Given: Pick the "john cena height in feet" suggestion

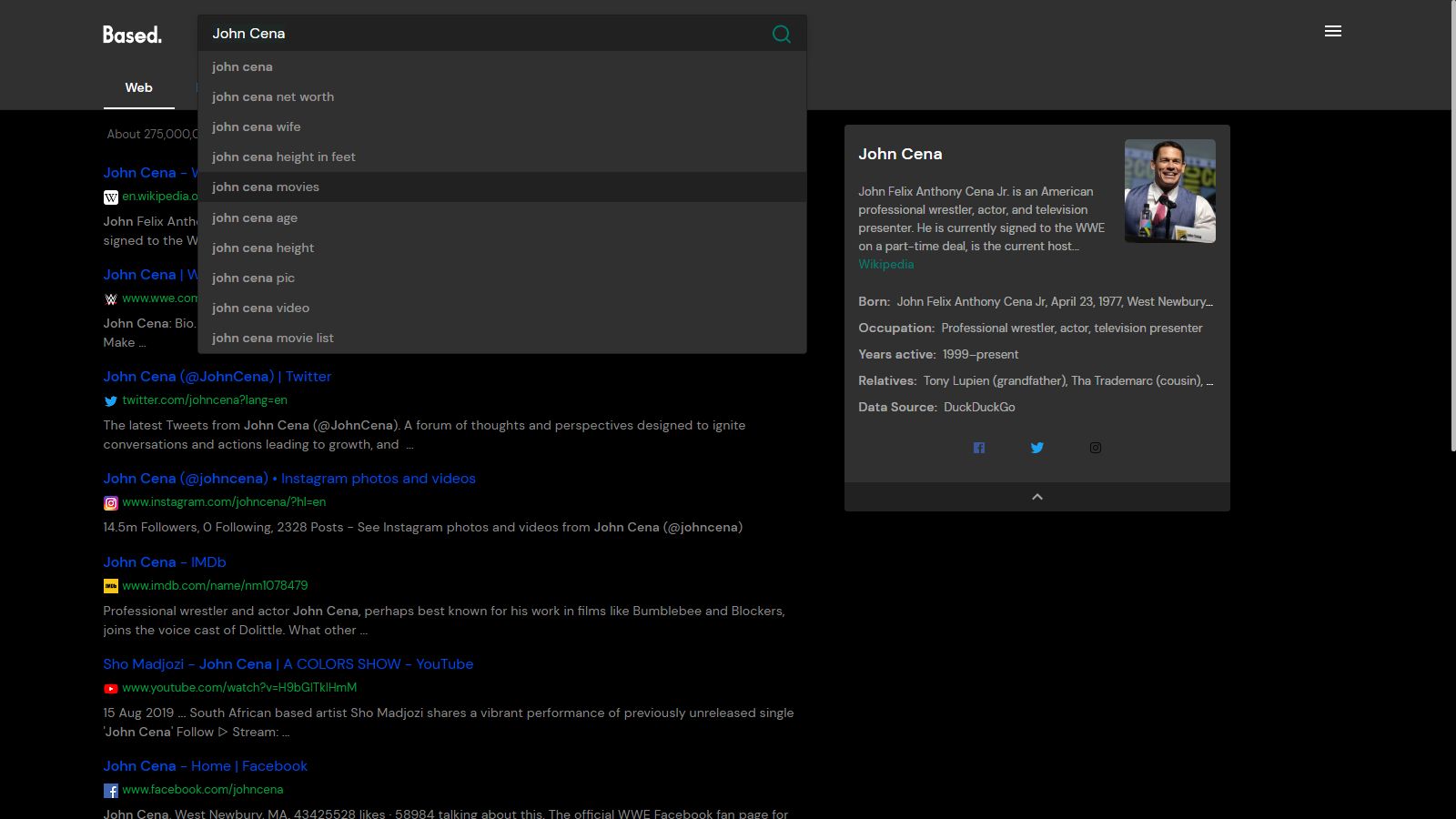Looking at the screenshot, I should 284,157.
